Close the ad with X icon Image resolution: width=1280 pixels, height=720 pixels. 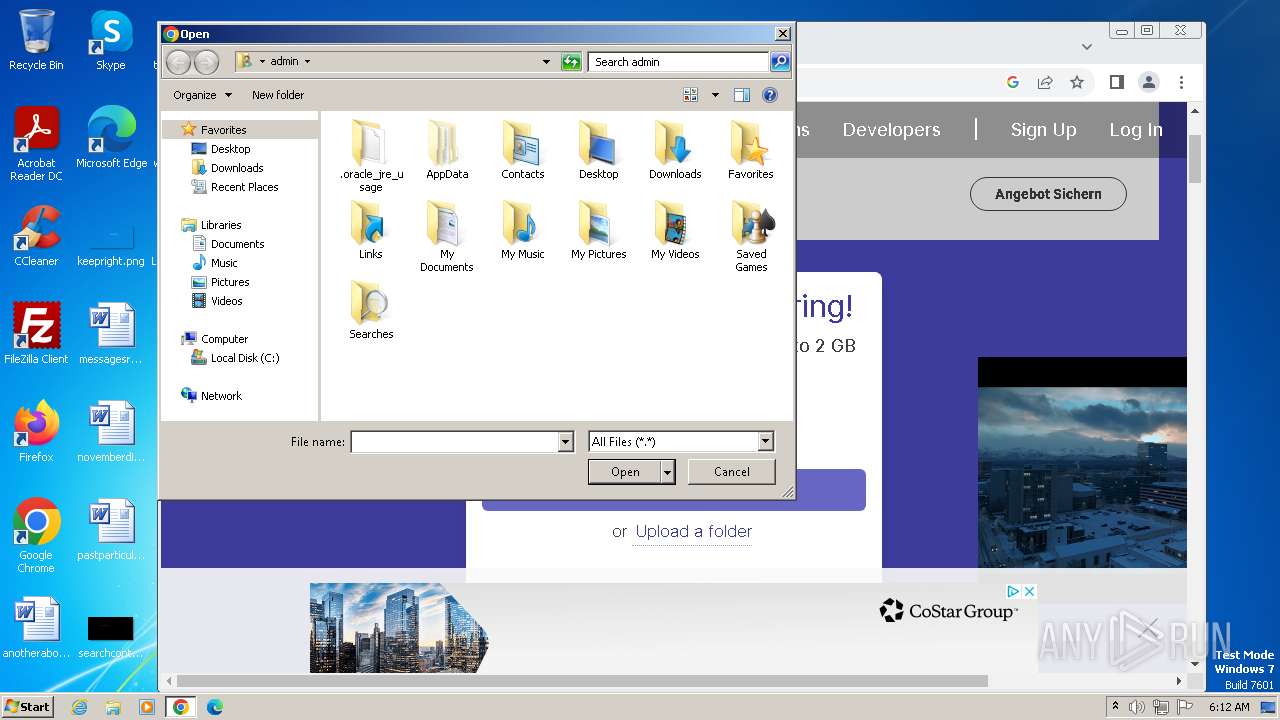click(x=1029, y=592)
